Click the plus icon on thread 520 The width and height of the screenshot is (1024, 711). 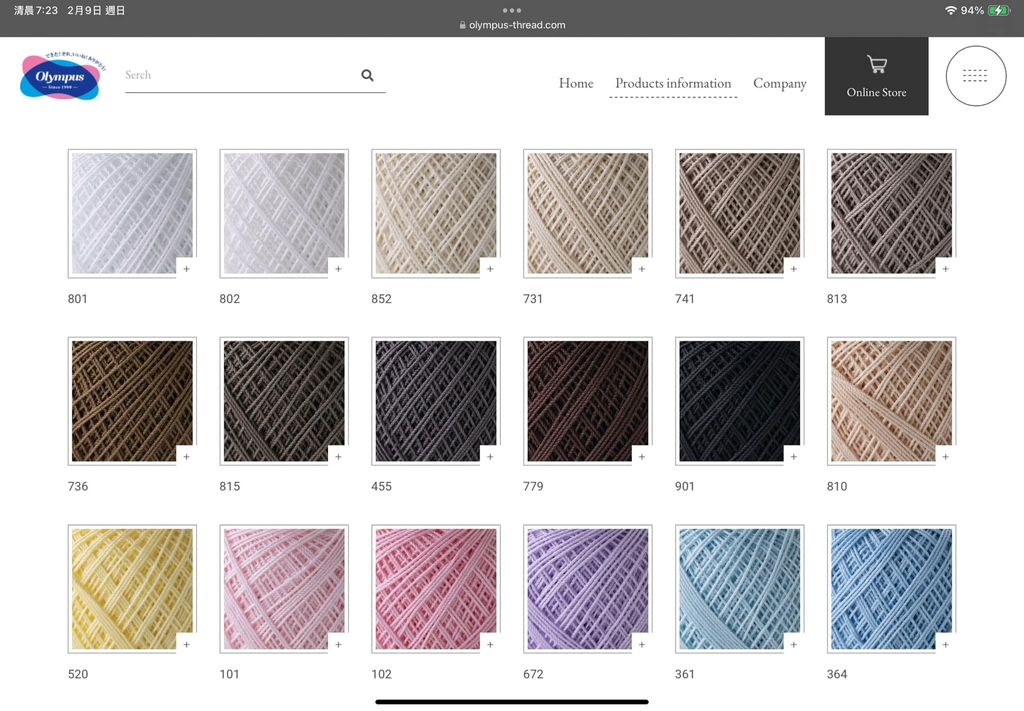[186, 645]
